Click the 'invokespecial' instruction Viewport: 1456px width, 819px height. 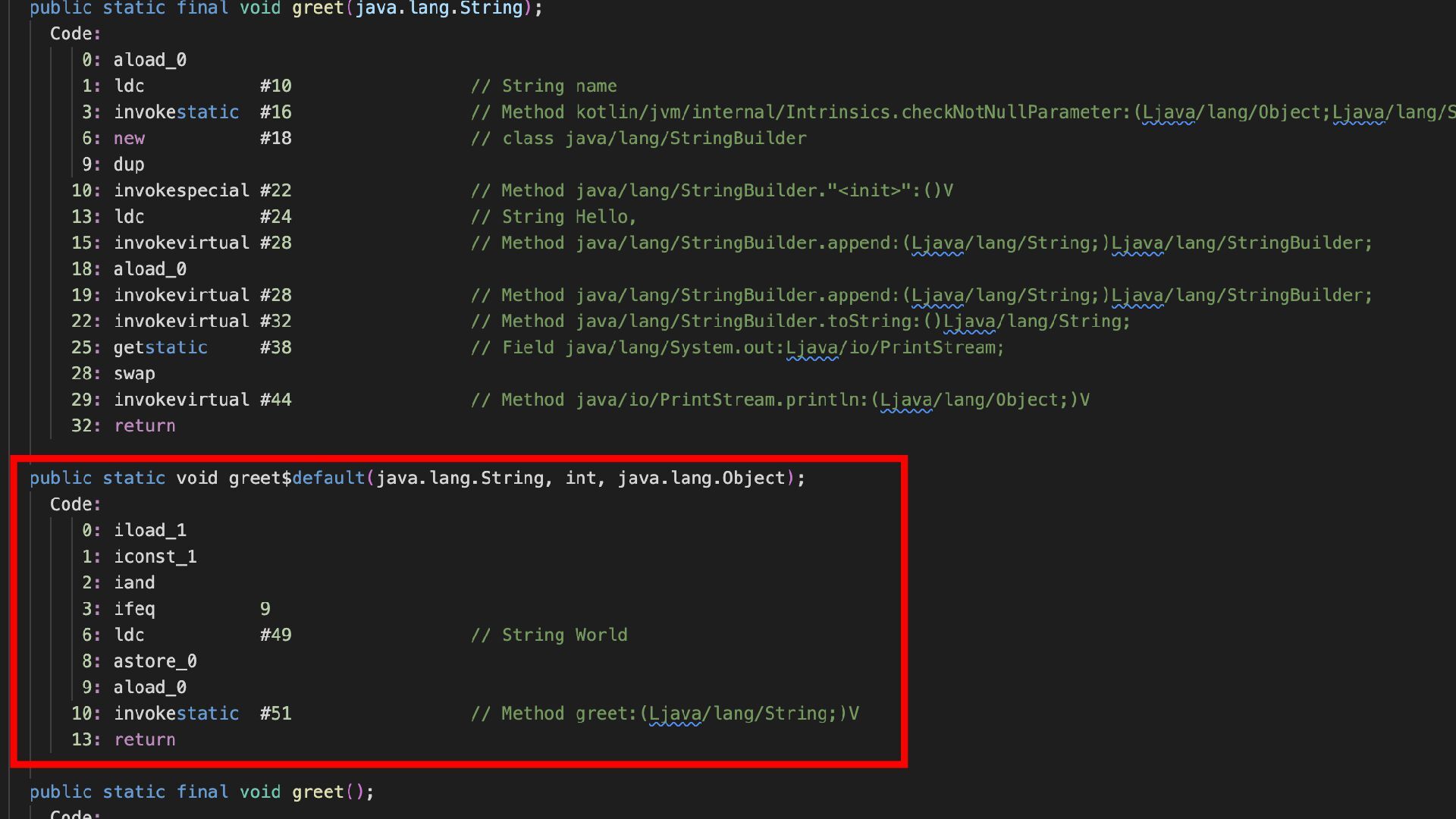(181, 190)
